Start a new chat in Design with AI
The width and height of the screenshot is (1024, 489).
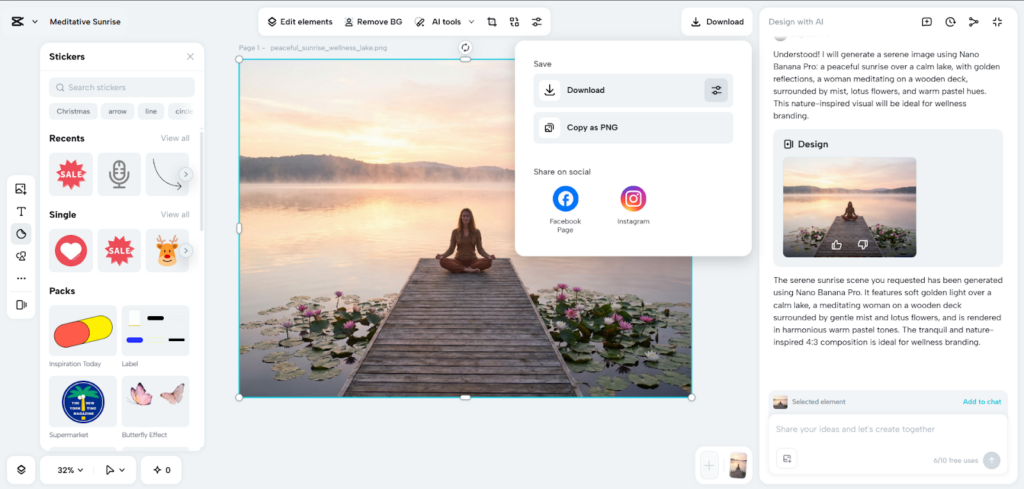pyautogui.click(x=927, y=22)
